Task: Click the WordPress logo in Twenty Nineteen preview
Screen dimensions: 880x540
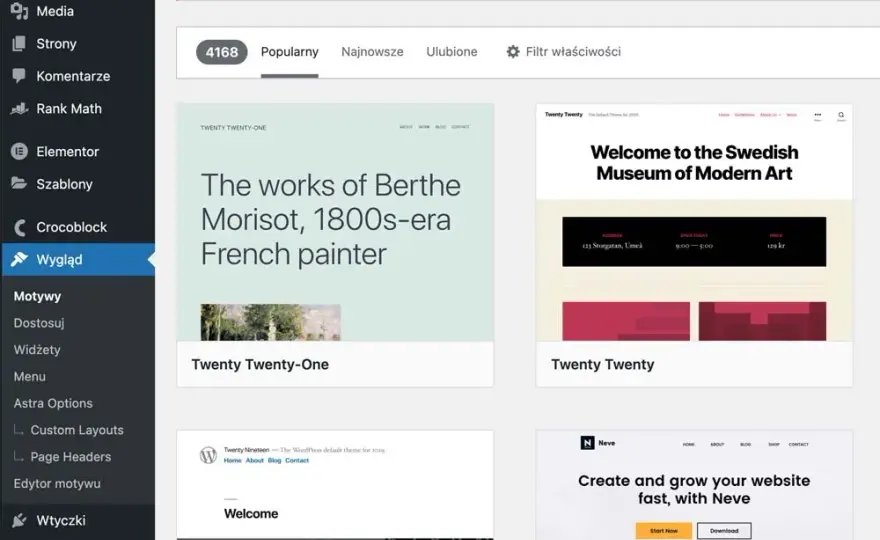Action: pos(208,455)
